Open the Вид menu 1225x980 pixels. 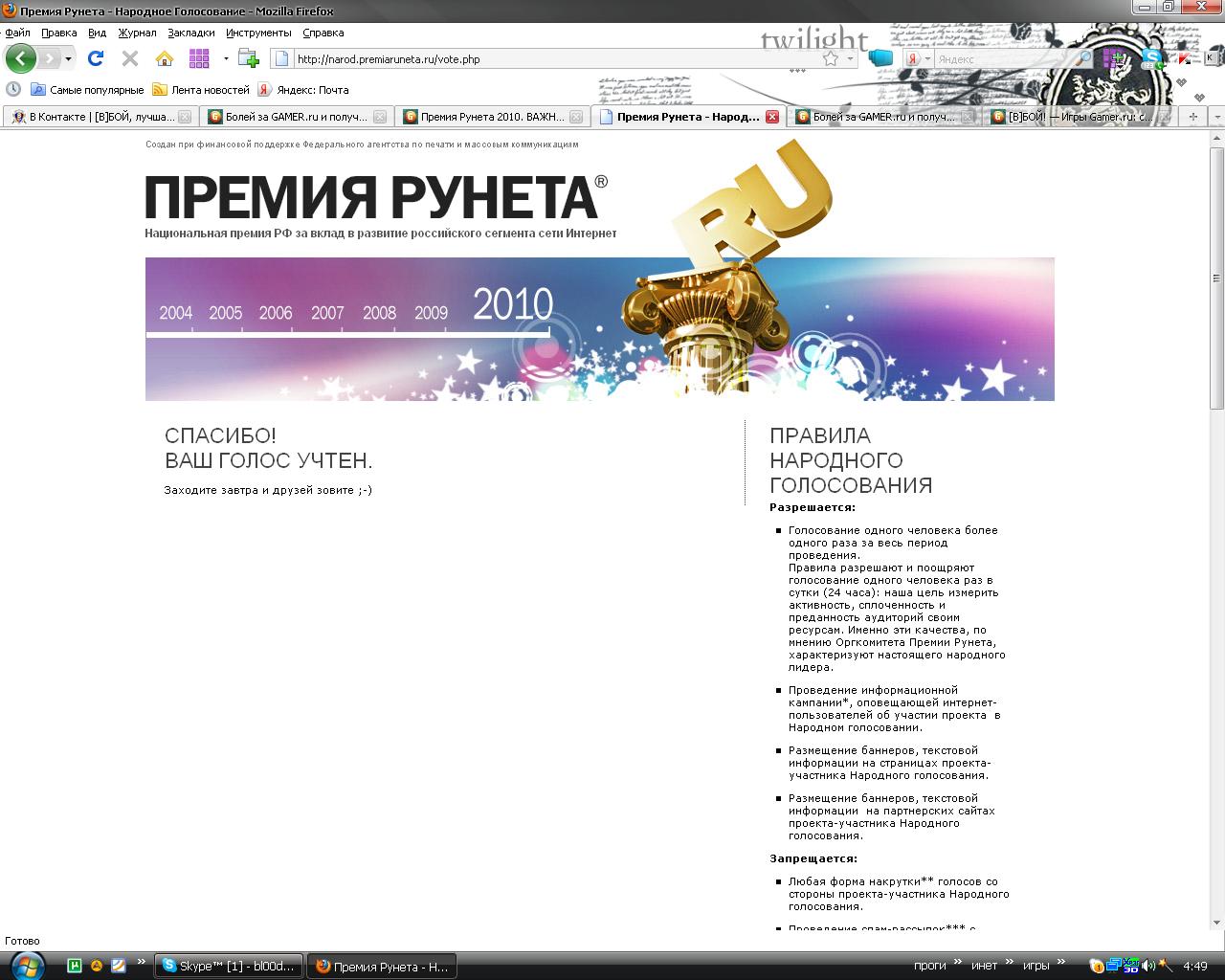97,33
